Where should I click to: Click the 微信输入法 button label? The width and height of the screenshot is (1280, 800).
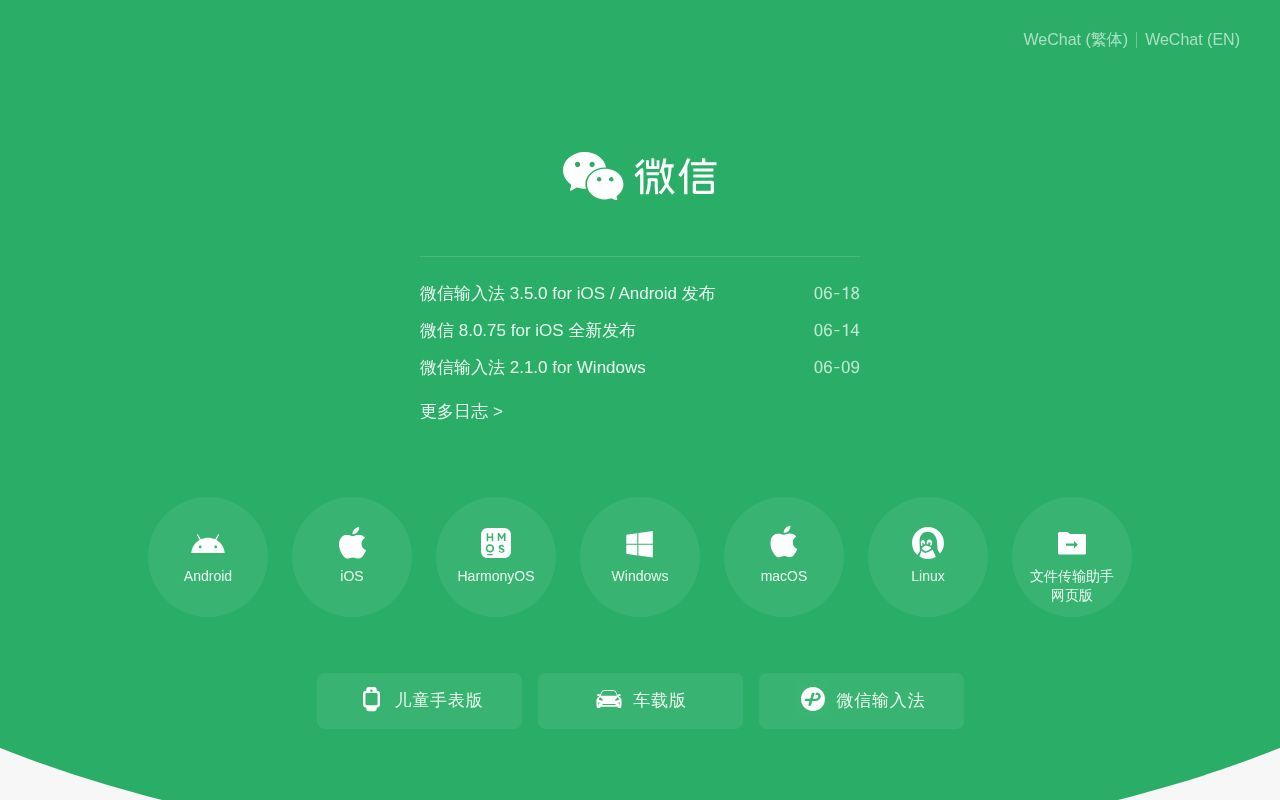(x=880, y=701)
